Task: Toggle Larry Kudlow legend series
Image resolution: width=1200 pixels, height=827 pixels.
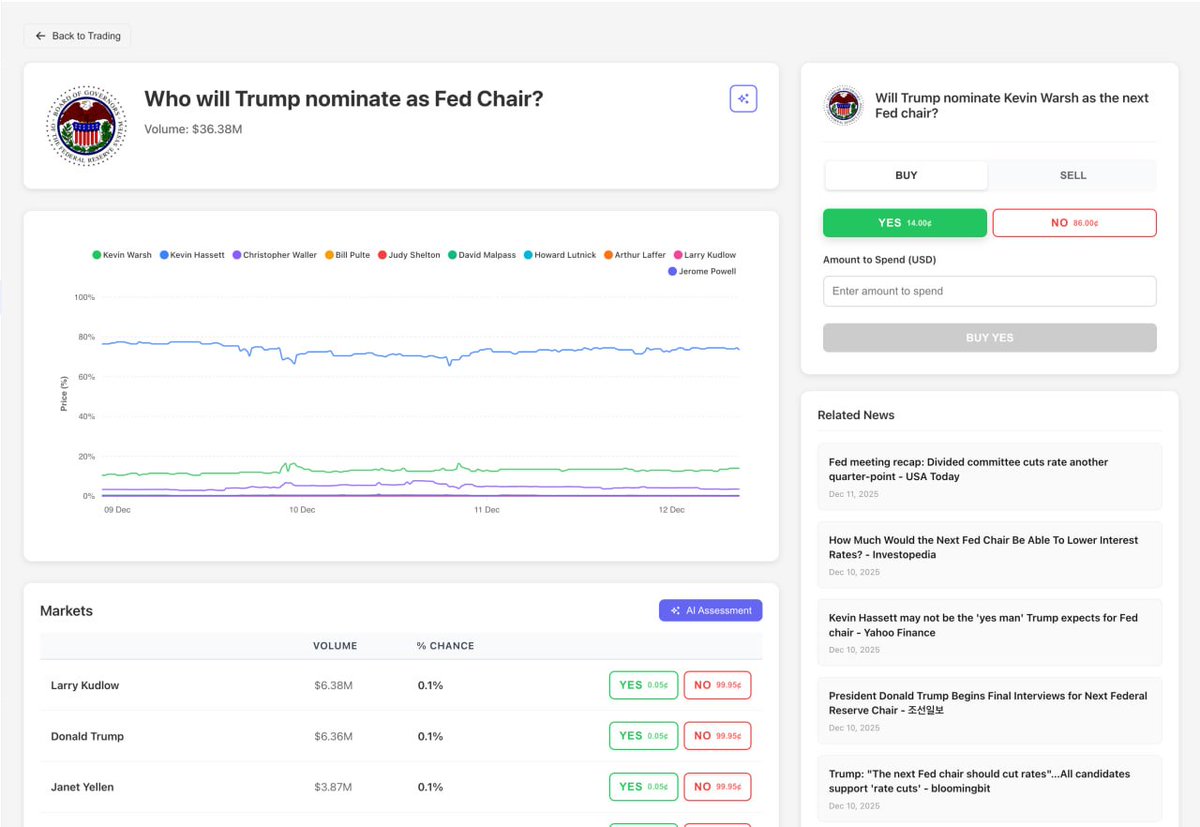Action: click(x=705, y=255)
